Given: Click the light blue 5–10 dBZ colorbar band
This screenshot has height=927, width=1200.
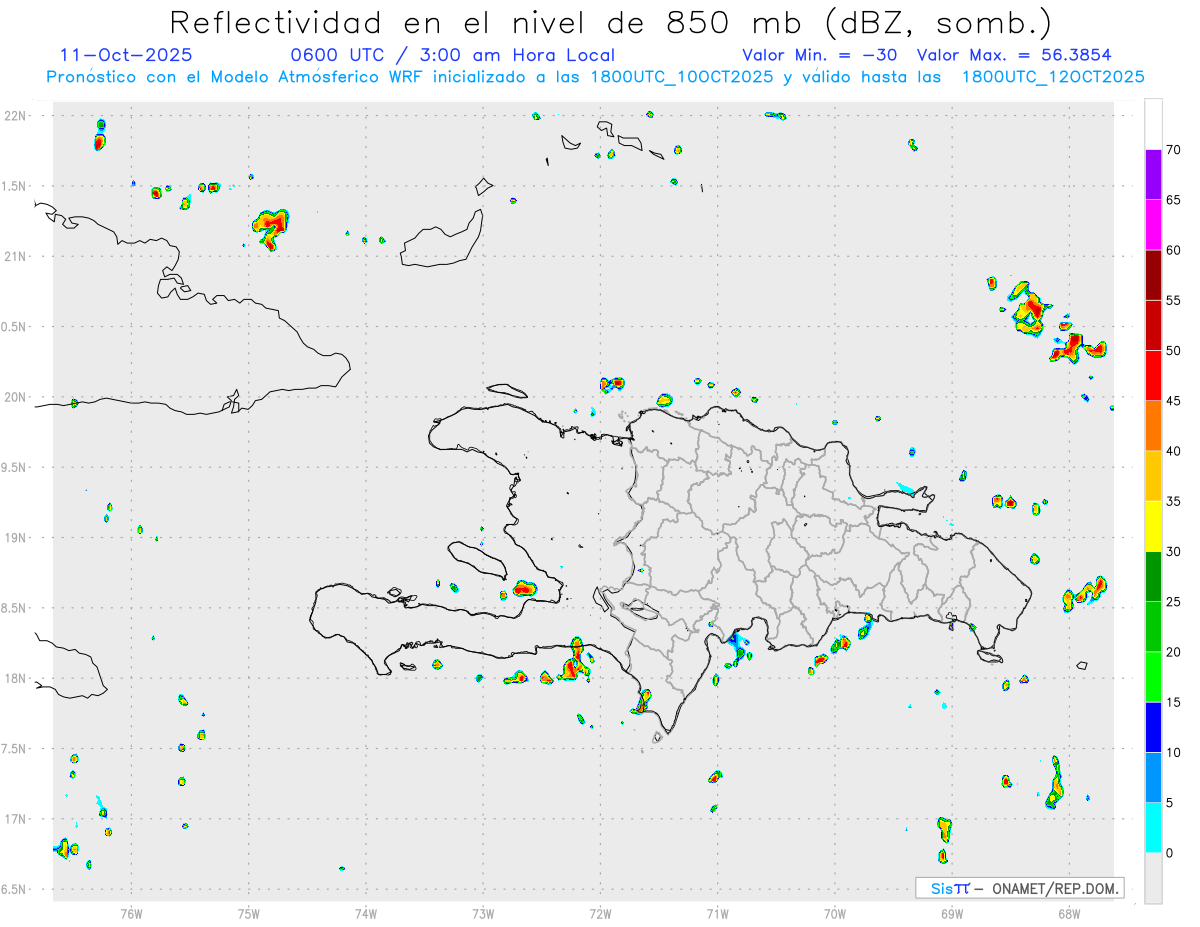Looking at the screenshot, I should pyautogui.click(x=1153, y=777).
